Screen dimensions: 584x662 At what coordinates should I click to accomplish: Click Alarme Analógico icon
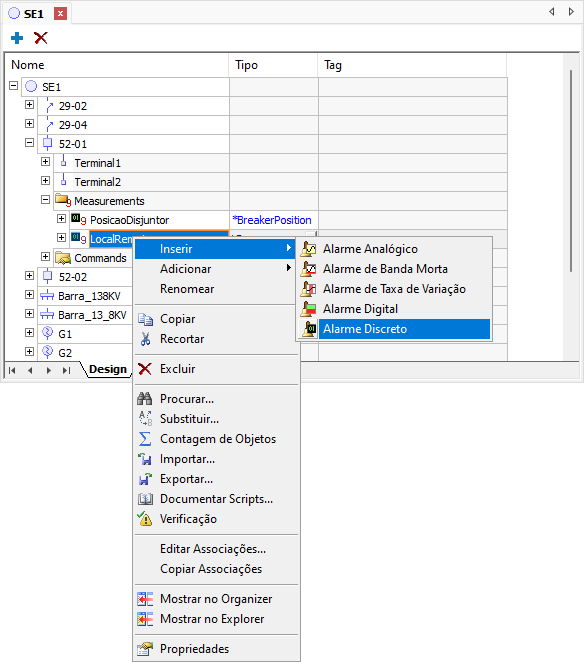309,249
